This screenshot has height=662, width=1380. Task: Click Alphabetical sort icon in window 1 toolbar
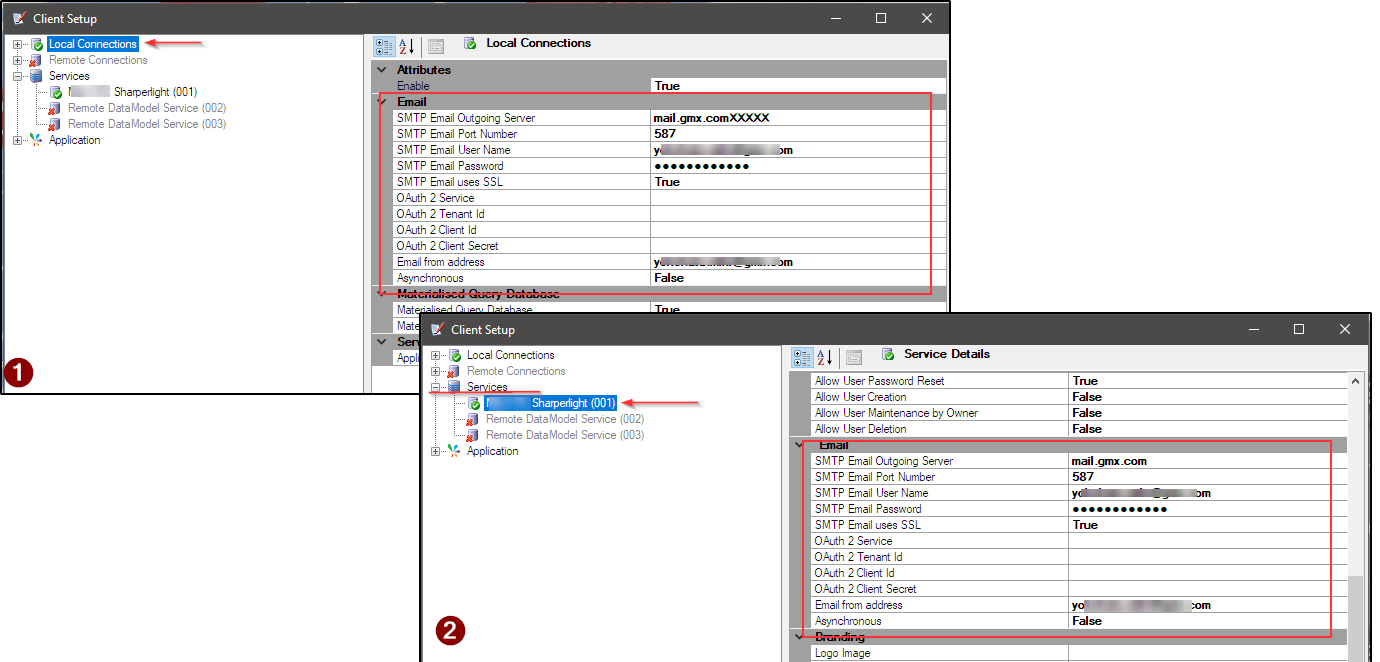406,46
